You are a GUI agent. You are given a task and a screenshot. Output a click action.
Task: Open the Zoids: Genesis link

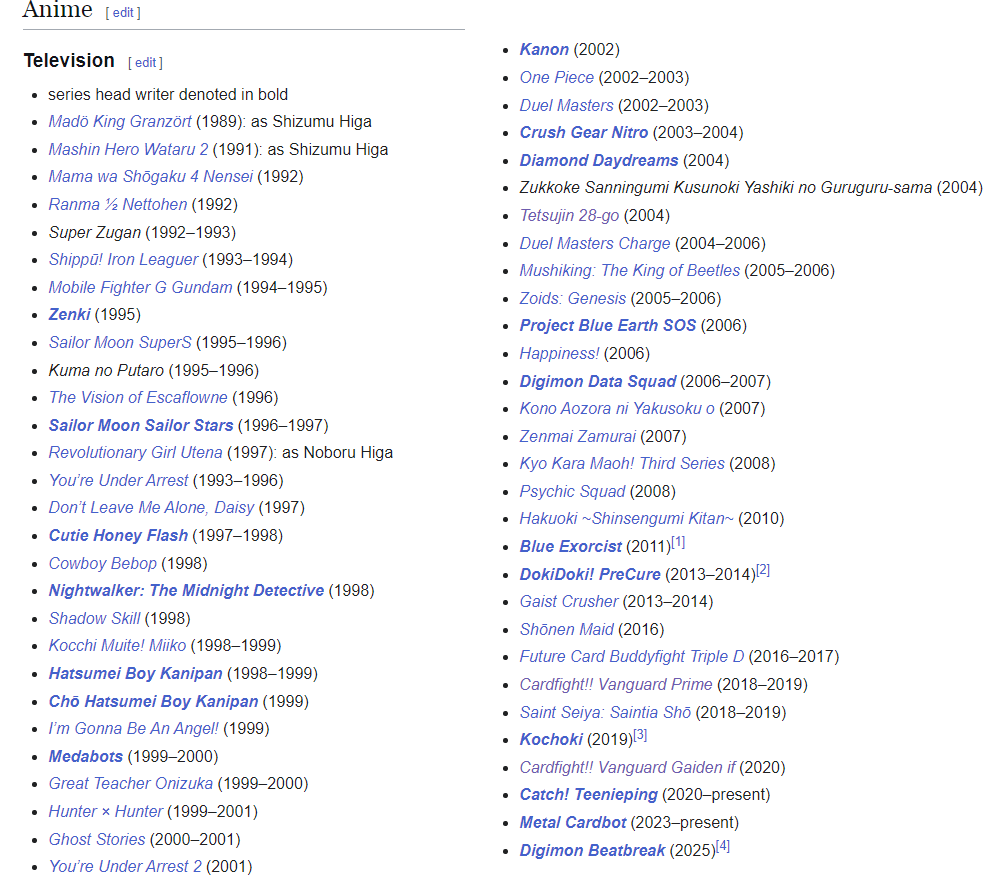pyautogui.click(x=573, y=298)
